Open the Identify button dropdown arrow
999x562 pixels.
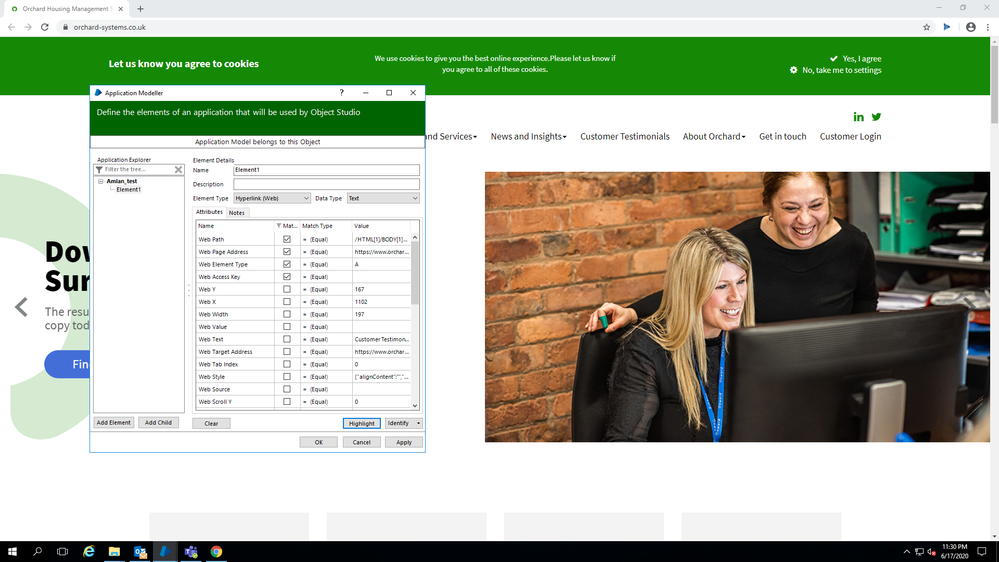(x=418, y=424)
